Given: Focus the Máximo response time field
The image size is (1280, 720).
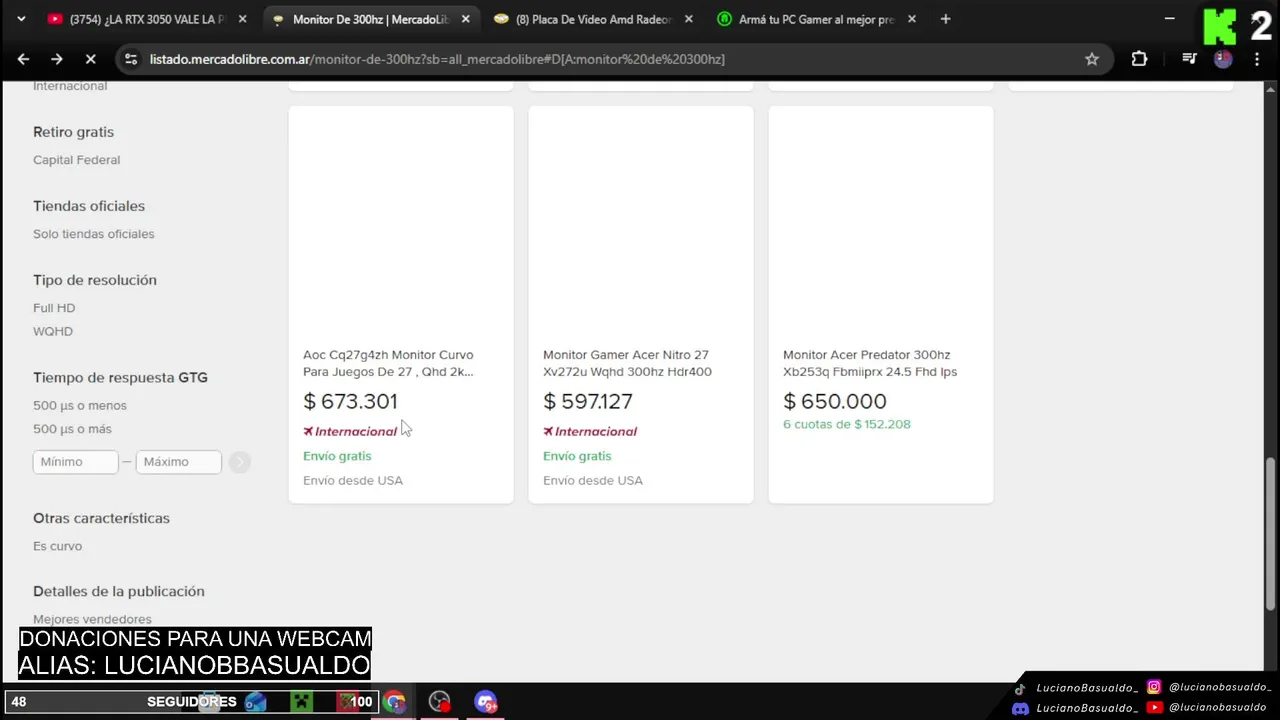Looking at the screenshot, I should (178, 462).
